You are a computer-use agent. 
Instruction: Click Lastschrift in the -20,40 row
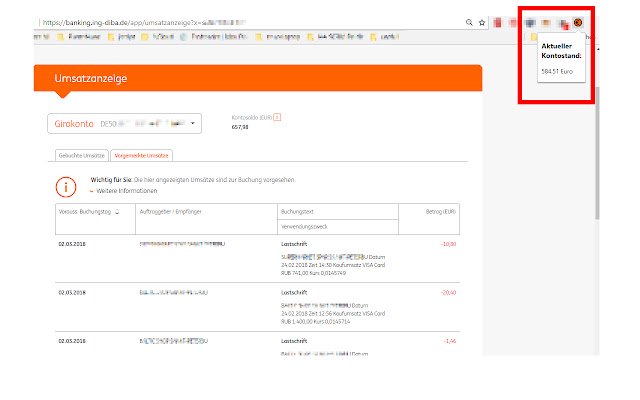(x=294, y=293)
